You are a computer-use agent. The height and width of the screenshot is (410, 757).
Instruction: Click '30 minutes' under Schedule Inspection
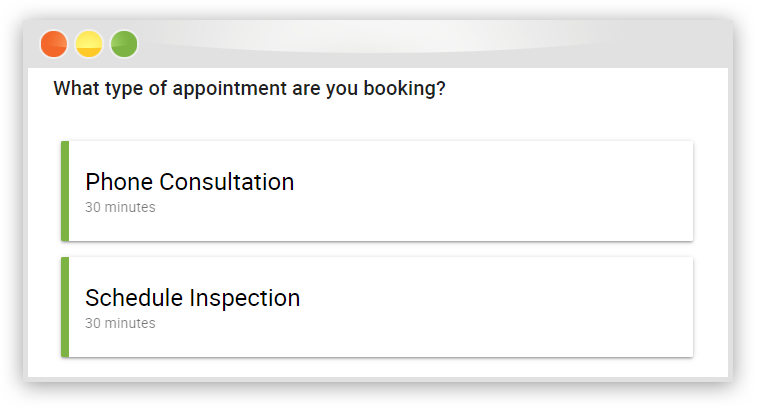[120, 323]
